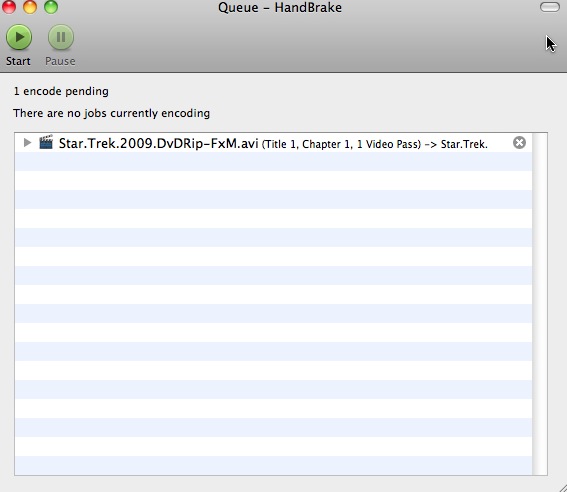Remove Star.Trek.2009 job from queue
Screen dimensions: 567x492
coord(519,143)
